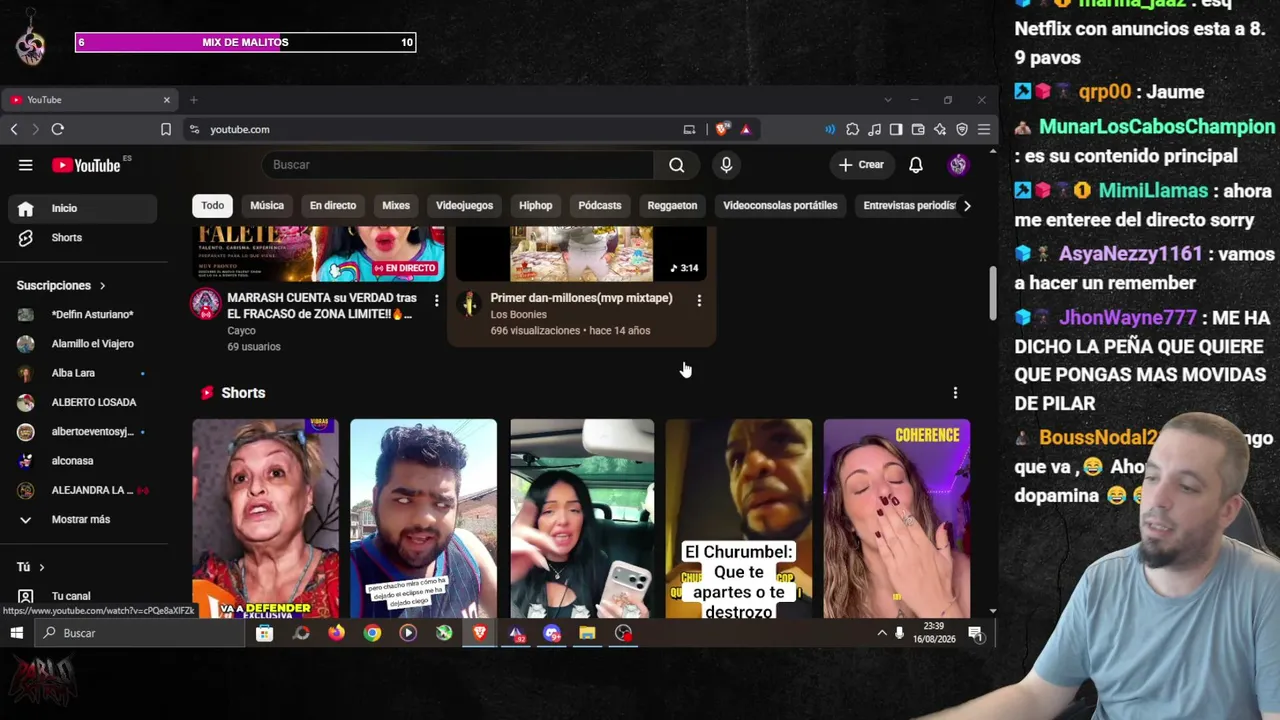This screenshot has height=720, width=1280.
Task: Open the ALBERTO LOSADA subscription
Action: pyautogui.click(x=82, y=403)
